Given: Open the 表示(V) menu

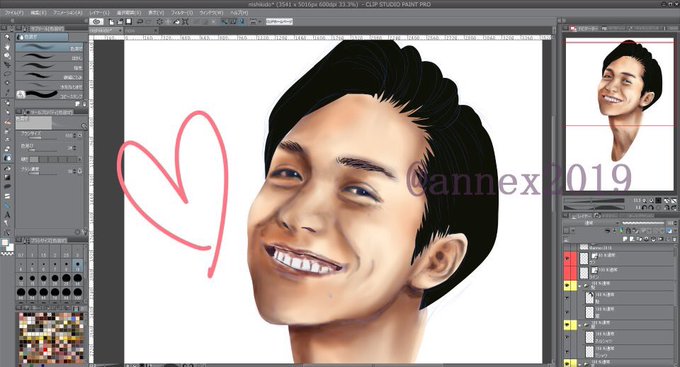Looking at the screenshot, I should point(156,13).
